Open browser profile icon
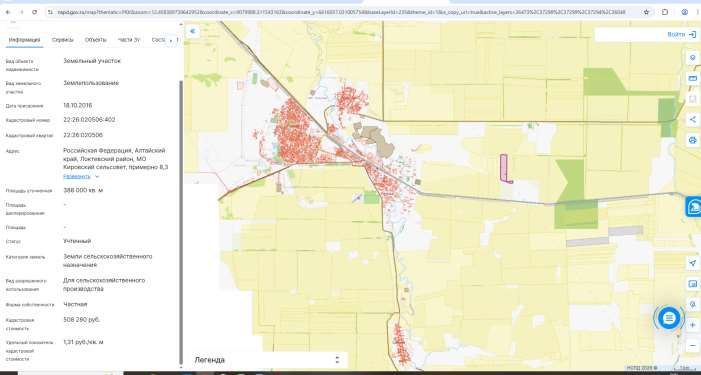 click(684, 12)
